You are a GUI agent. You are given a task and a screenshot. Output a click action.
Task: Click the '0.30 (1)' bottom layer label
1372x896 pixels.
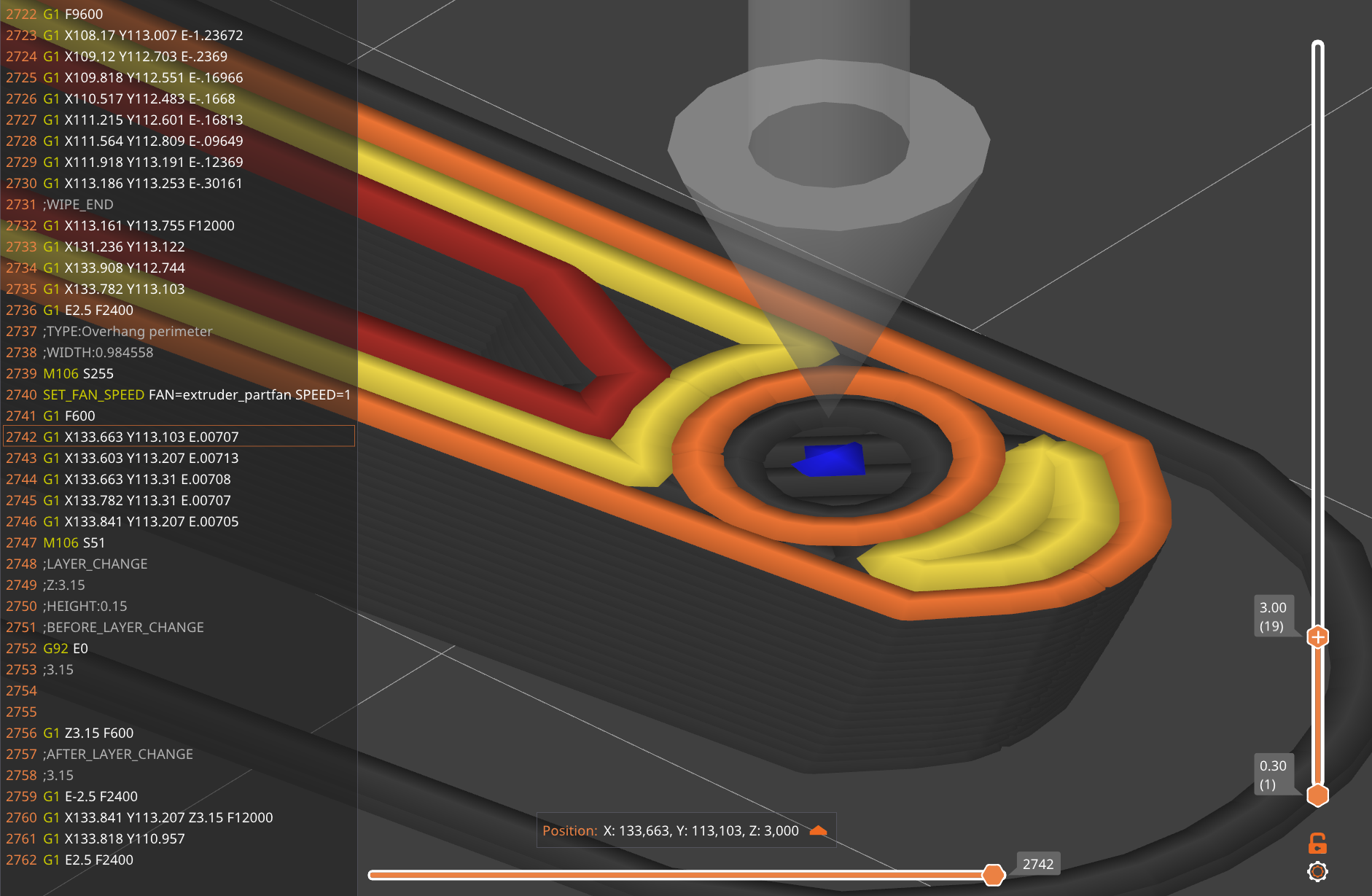pyautogui.click(x=1274, y=774)
